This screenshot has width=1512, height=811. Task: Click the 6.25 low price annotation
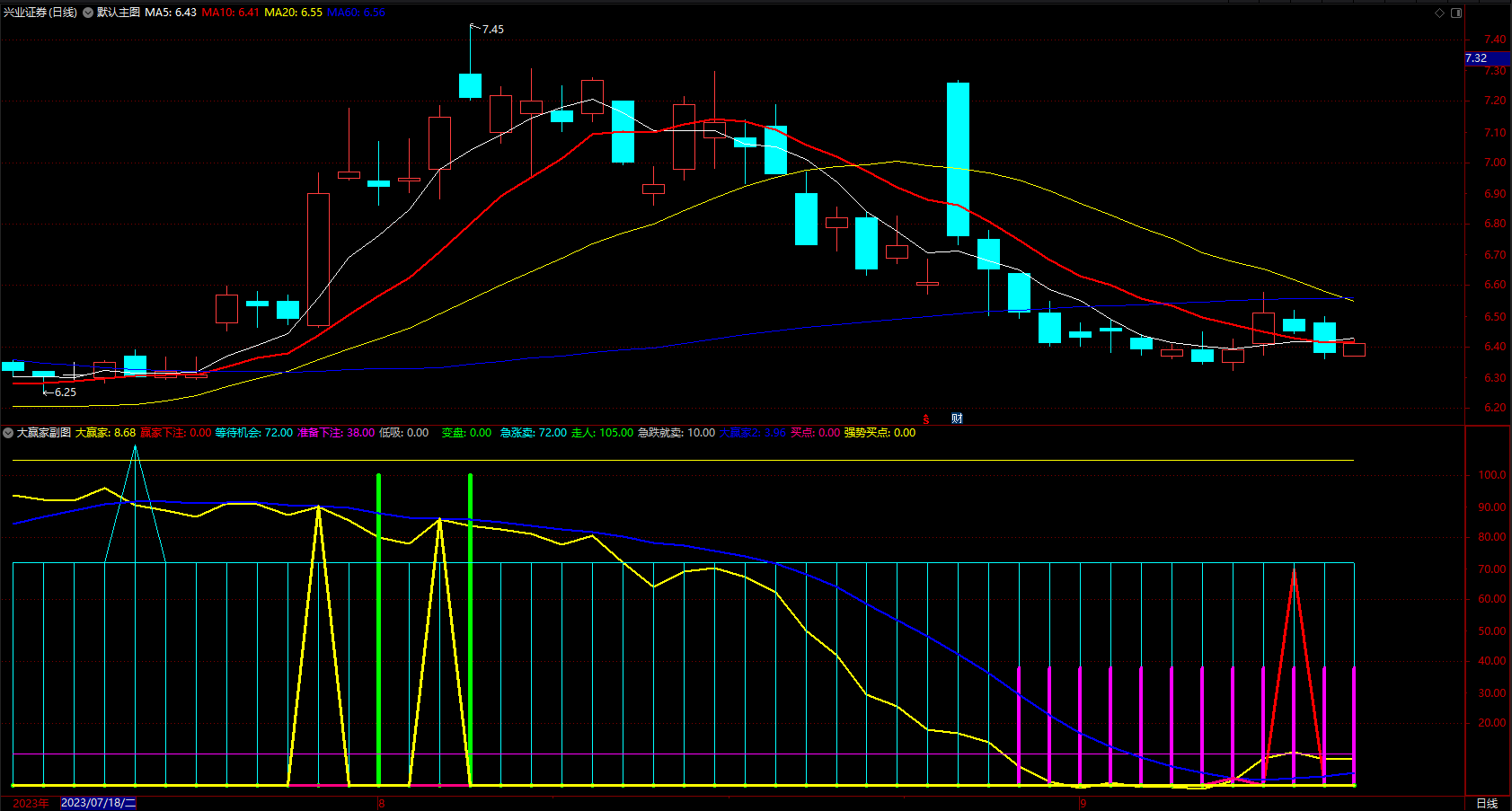tap(65, 392)
